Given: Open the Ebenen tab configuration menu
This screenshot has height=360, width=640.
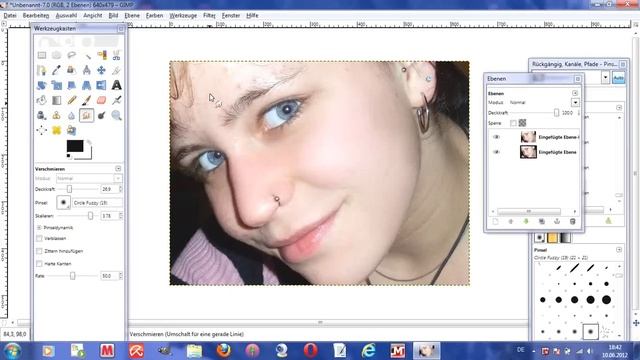Looking at the screenshot, I should tap(575, 93).
